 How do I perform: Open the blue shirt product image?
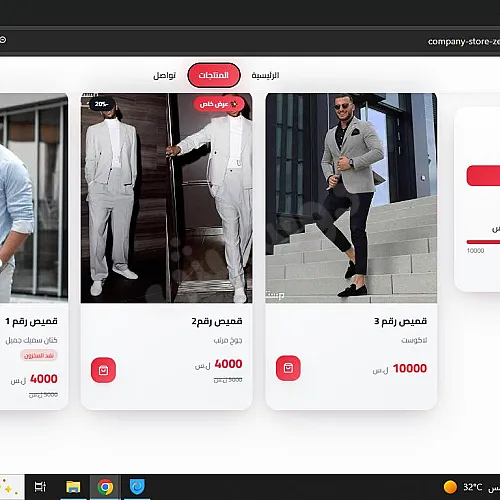click(x=34, y=198)
